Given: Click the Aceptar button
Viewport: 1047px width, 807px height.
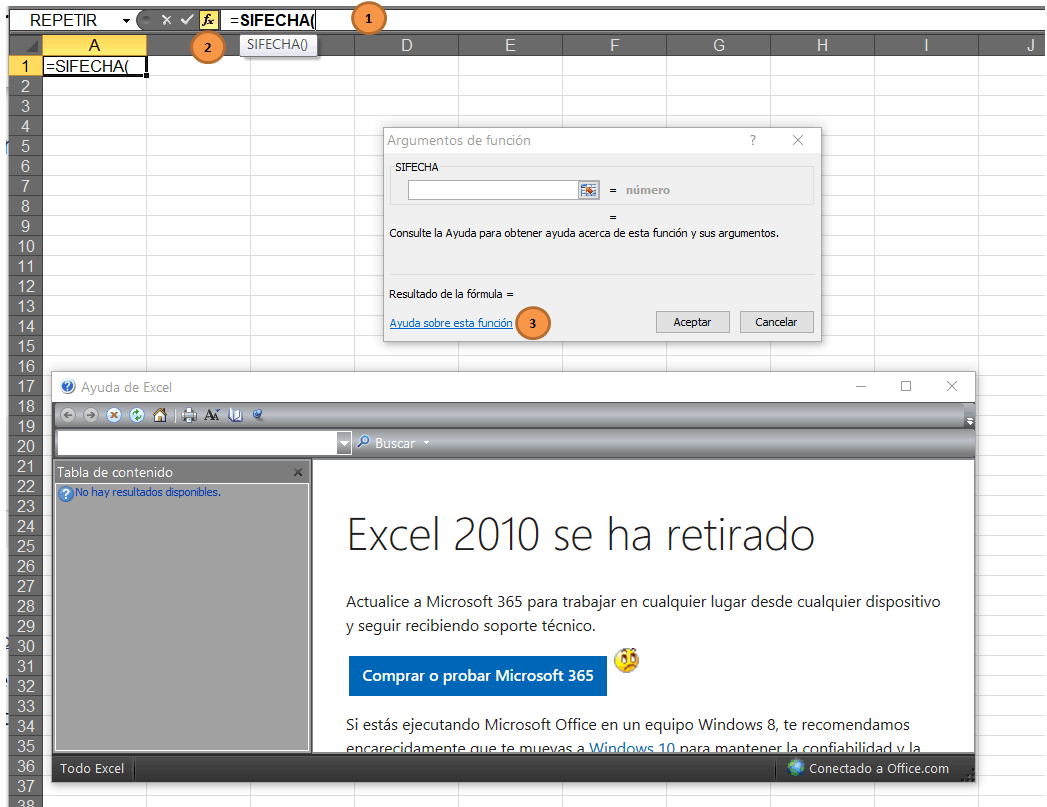Looking at the screenshot, I should [x=692, y=322].
